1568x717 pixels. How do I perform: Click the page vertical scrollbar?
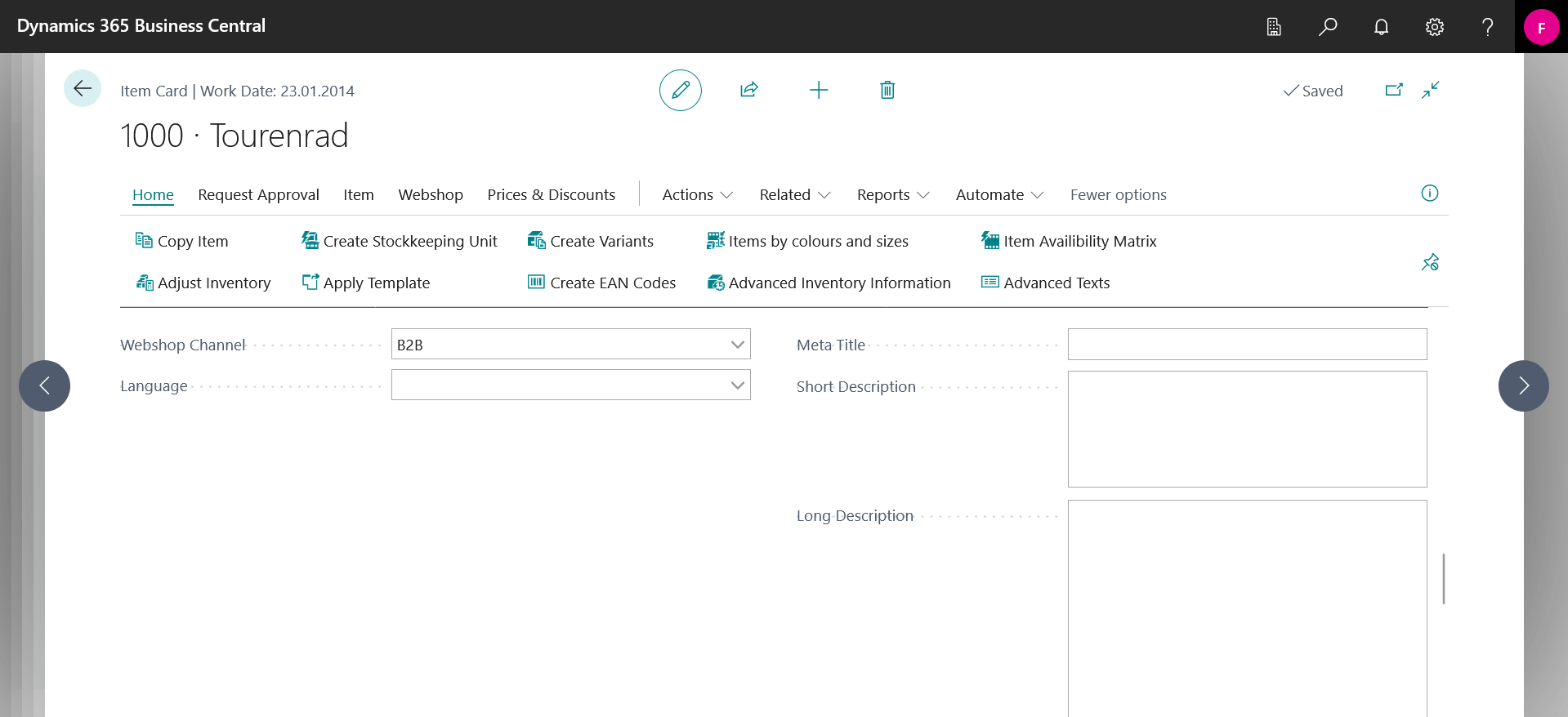pyautogui.click(x=1444, y=579)
